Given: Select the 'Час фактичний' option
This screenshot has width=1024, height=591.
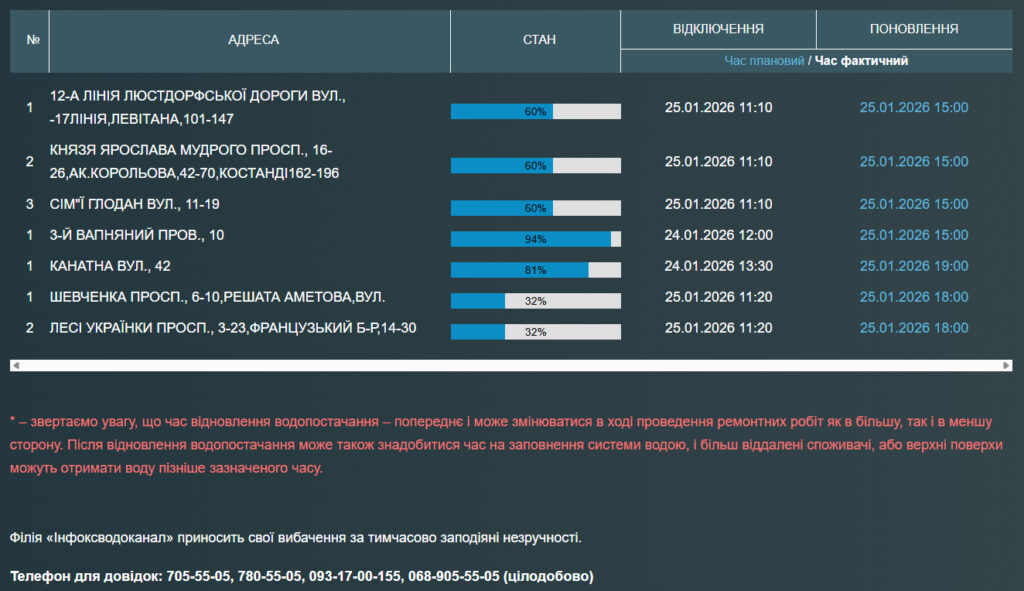Looking at the screenshot, I should click(861, 61).
